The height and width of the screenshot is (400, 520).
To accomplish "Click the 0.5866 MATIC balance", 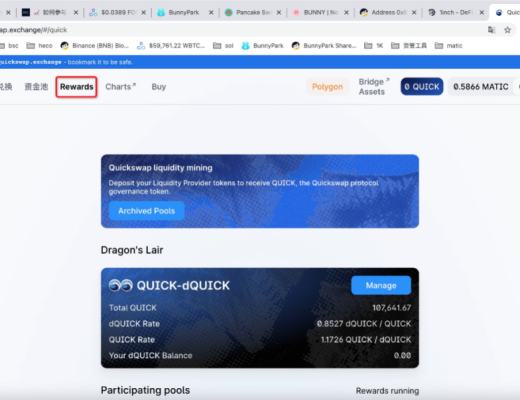I will [x=481, y=87].
